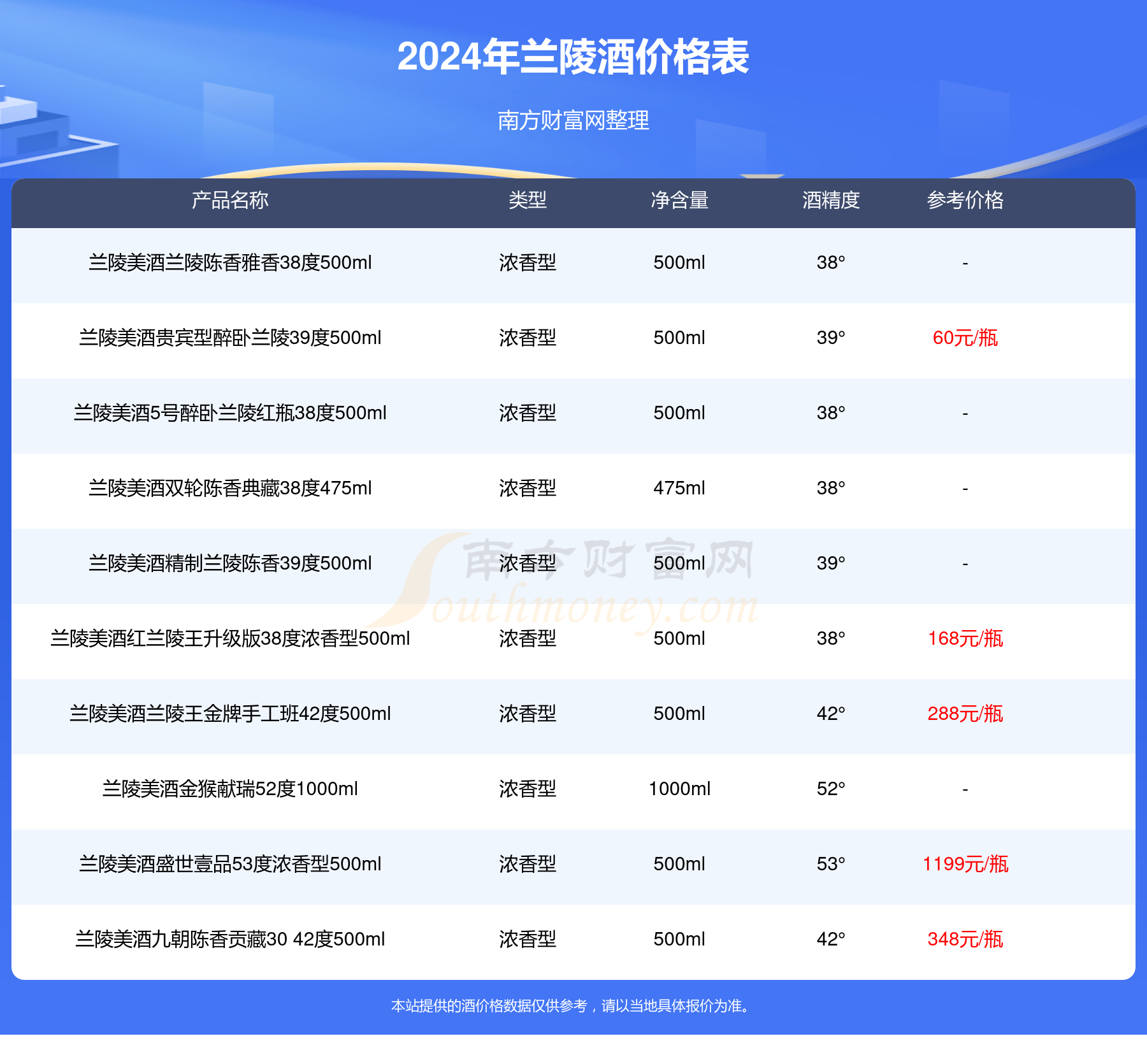Viewport: 1147px width, 1064px height.
Task: Click 39° in the 贵宾型醉卧兰陵 row
Action: [x=831, y=338]
